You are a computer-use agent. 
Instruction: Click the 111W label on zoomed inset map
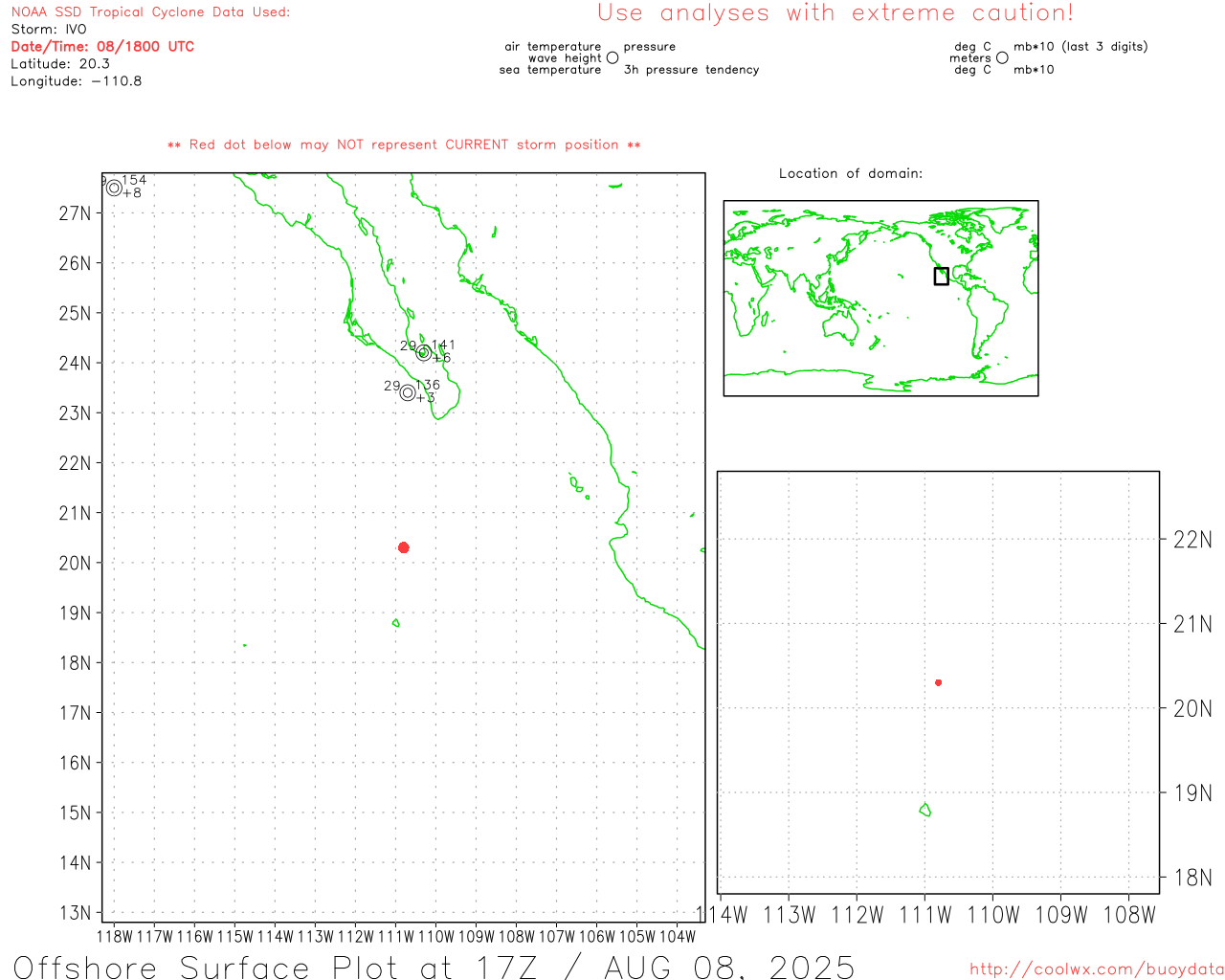pyautogui.click(x=925, y=915)
